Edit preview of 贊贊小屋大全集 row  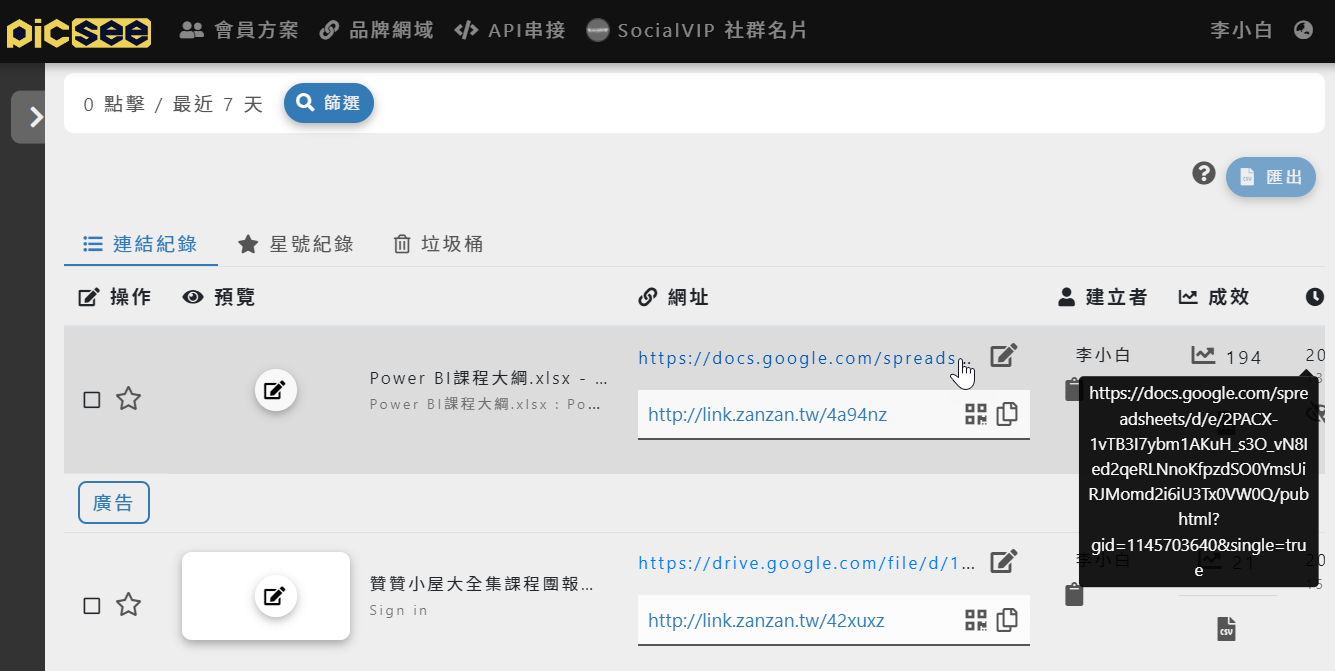[275, 597]
